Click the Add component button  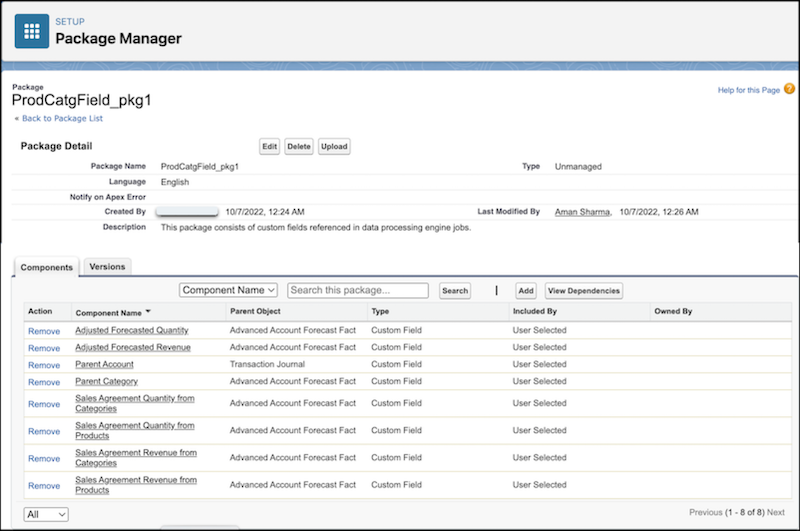coord(526,291)
